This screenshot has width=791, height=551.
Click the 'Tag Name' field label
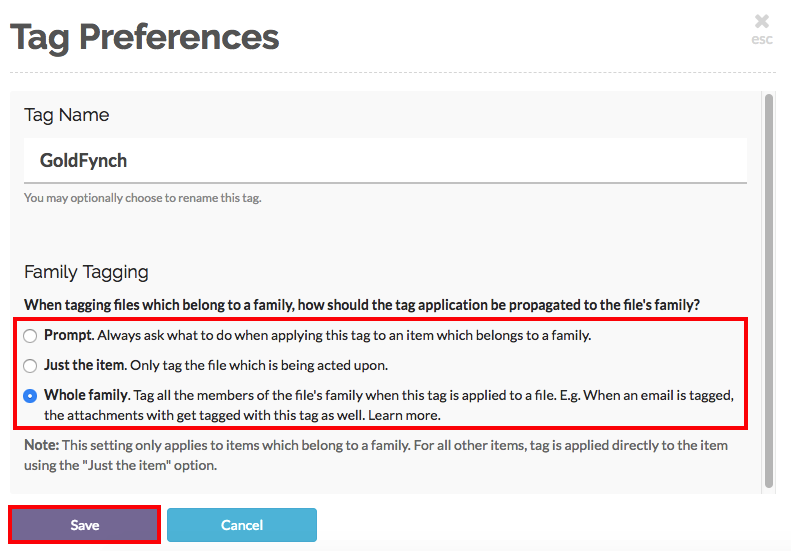[x=66, y=115]
